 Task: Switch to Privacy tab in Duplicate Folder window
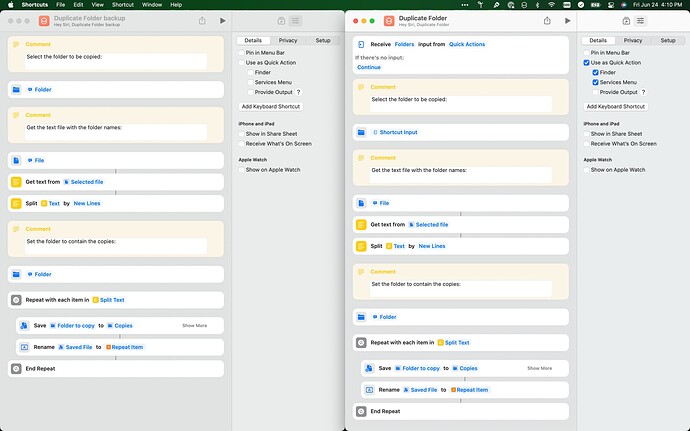[633, 41]
